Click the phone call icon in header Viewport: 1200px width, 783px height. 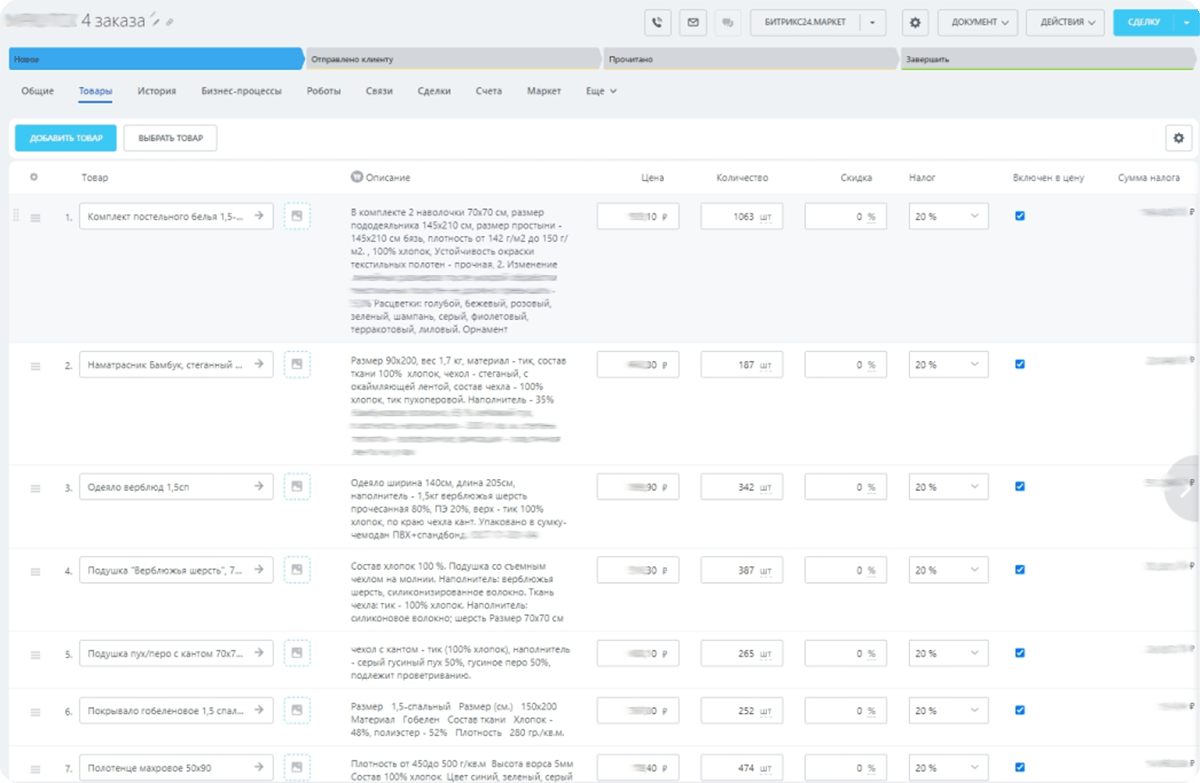(x=657, y=22)
